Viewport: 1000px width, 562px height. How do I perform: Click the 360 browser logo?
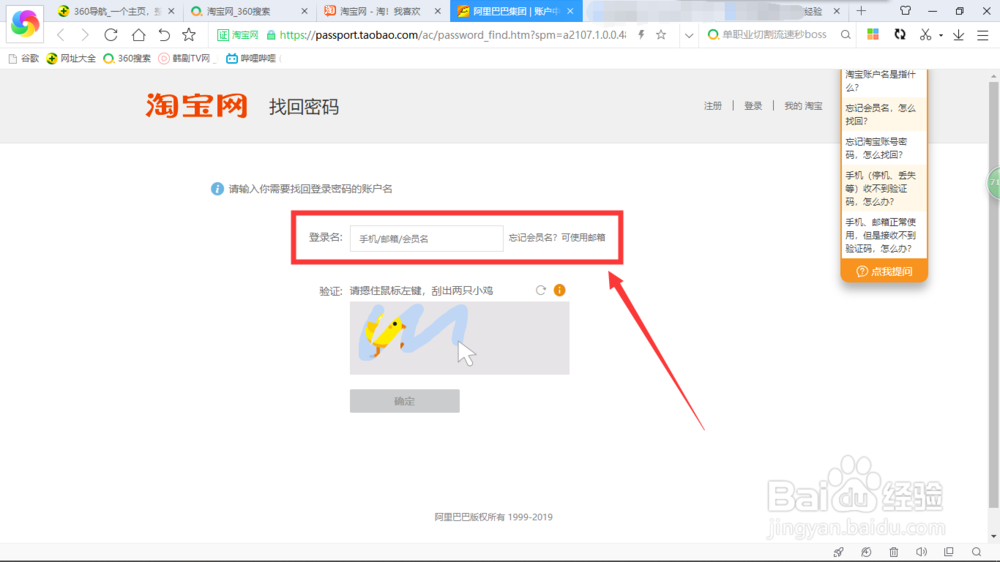25,23
